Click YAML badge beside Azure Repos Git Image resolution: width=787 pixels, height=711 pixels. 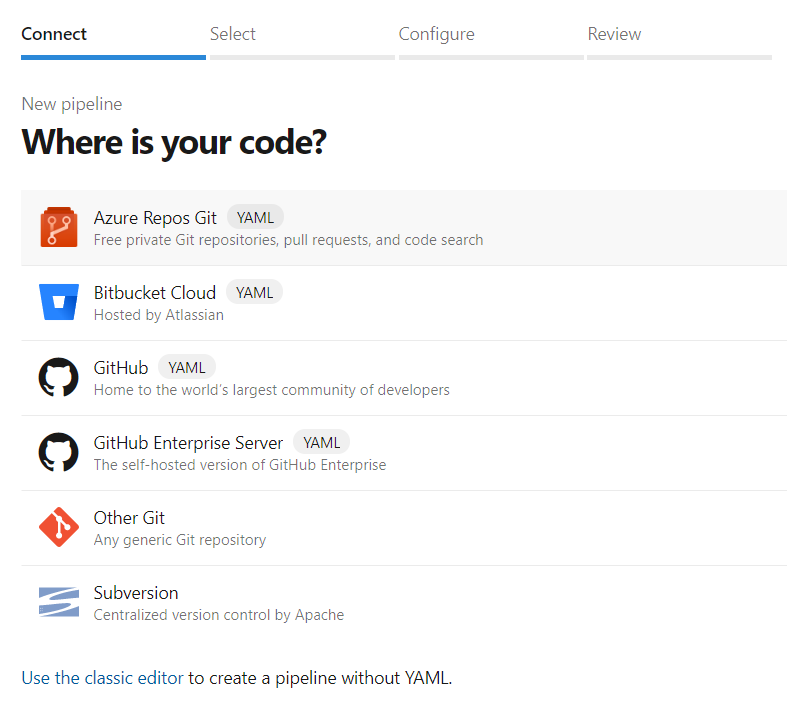point(255,218)
